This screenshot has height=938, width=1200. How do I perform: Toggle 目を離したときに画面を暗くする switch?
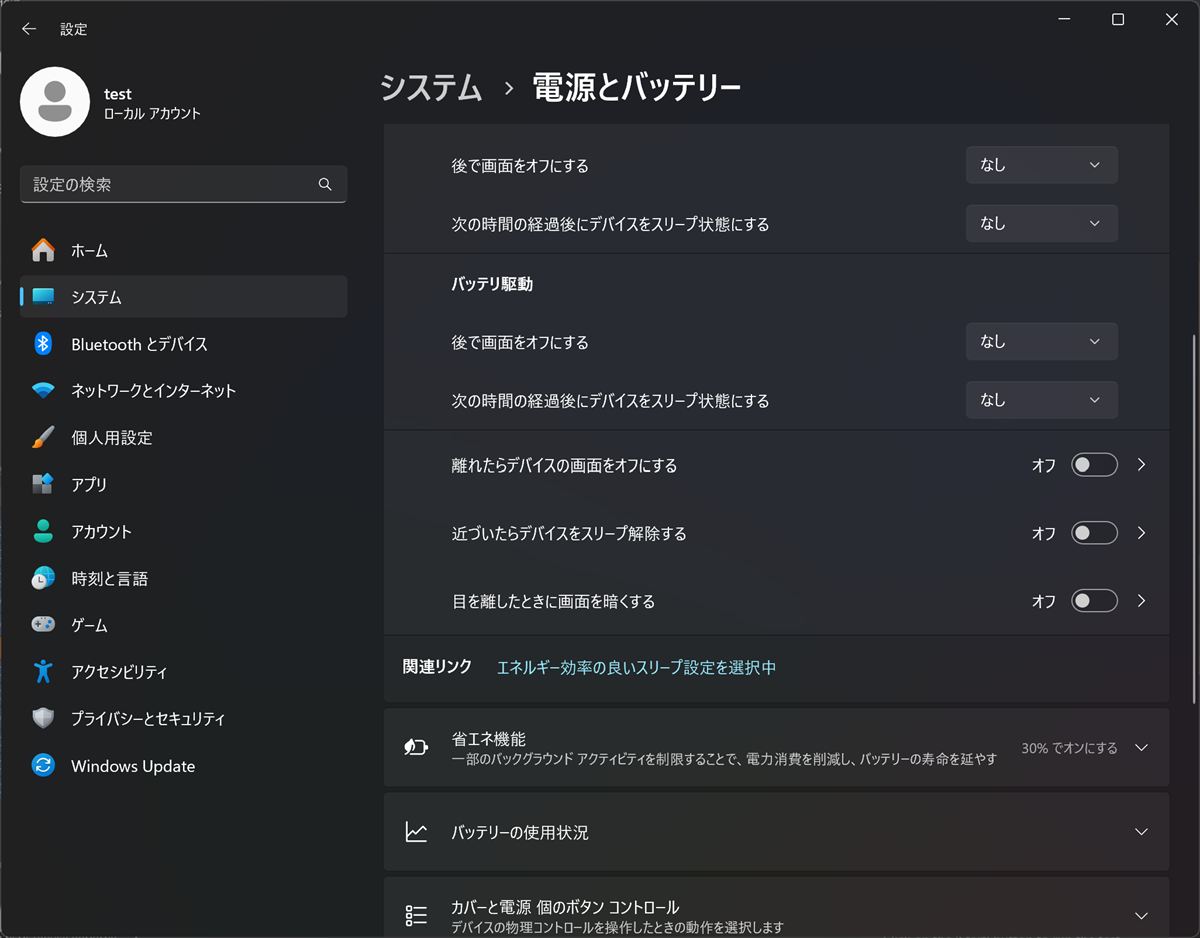click(1094, 601)
